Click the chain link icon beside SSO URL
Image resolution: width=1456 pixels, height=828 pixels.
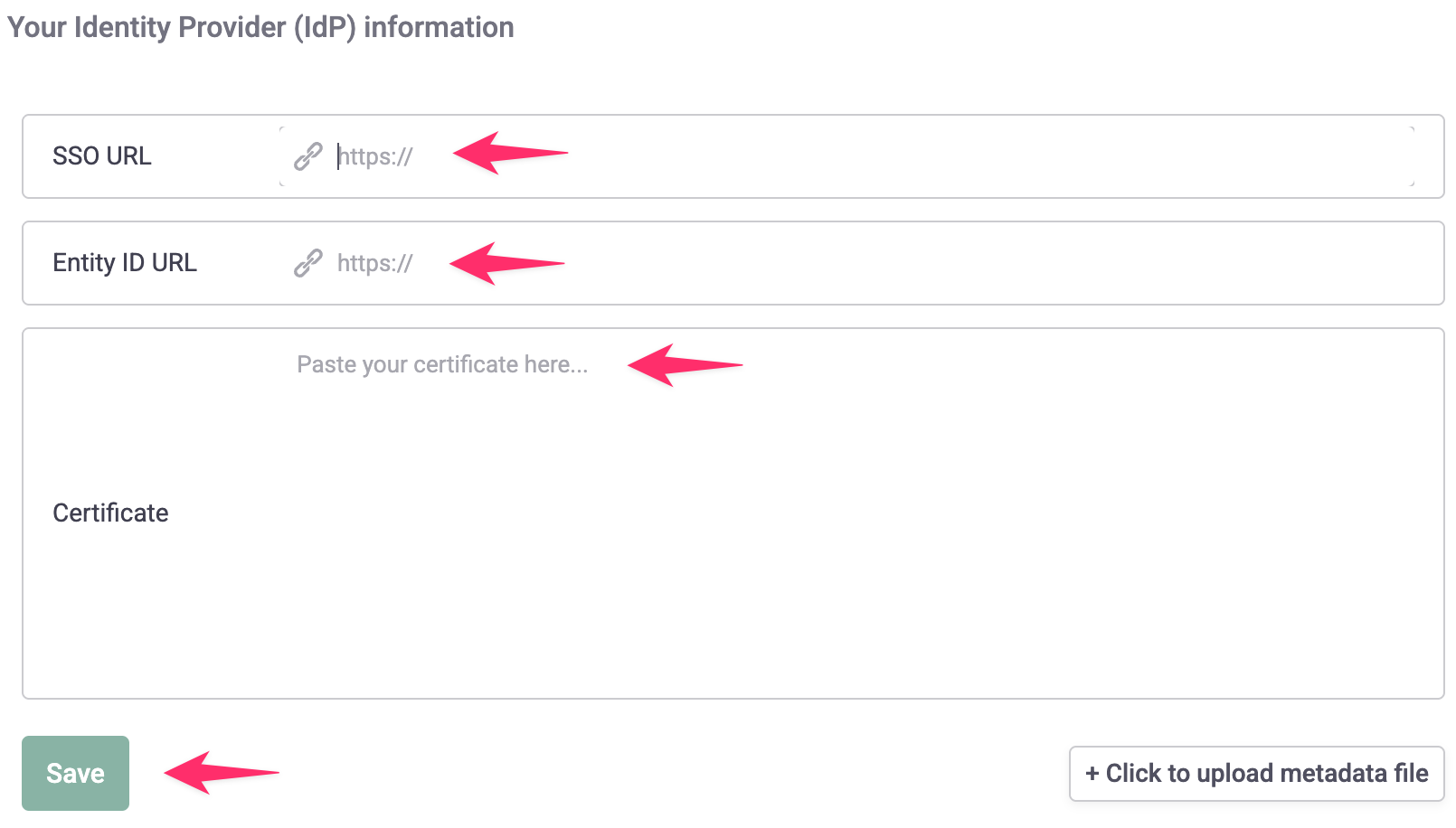click(308, 156)
